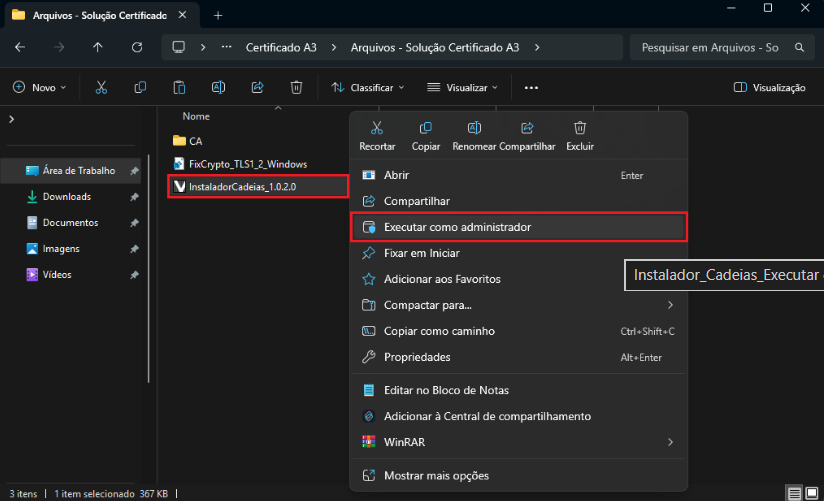The image size is (824, 501).
Task: Toggle the Visualização preview pane
Action: tap(769, 88)
